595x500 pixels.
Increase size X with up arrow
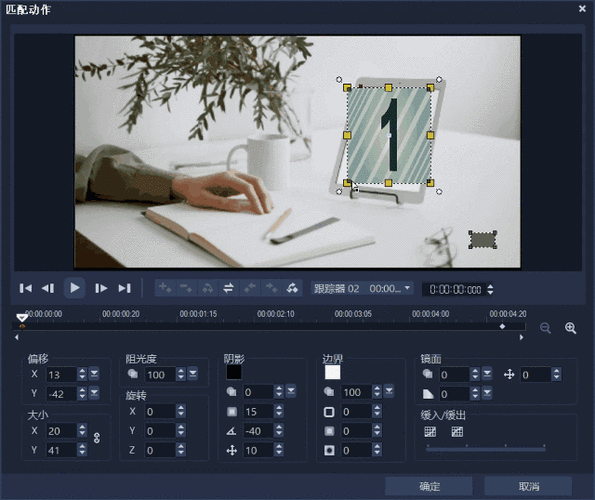pyautogui.click(x=82, y=428)
